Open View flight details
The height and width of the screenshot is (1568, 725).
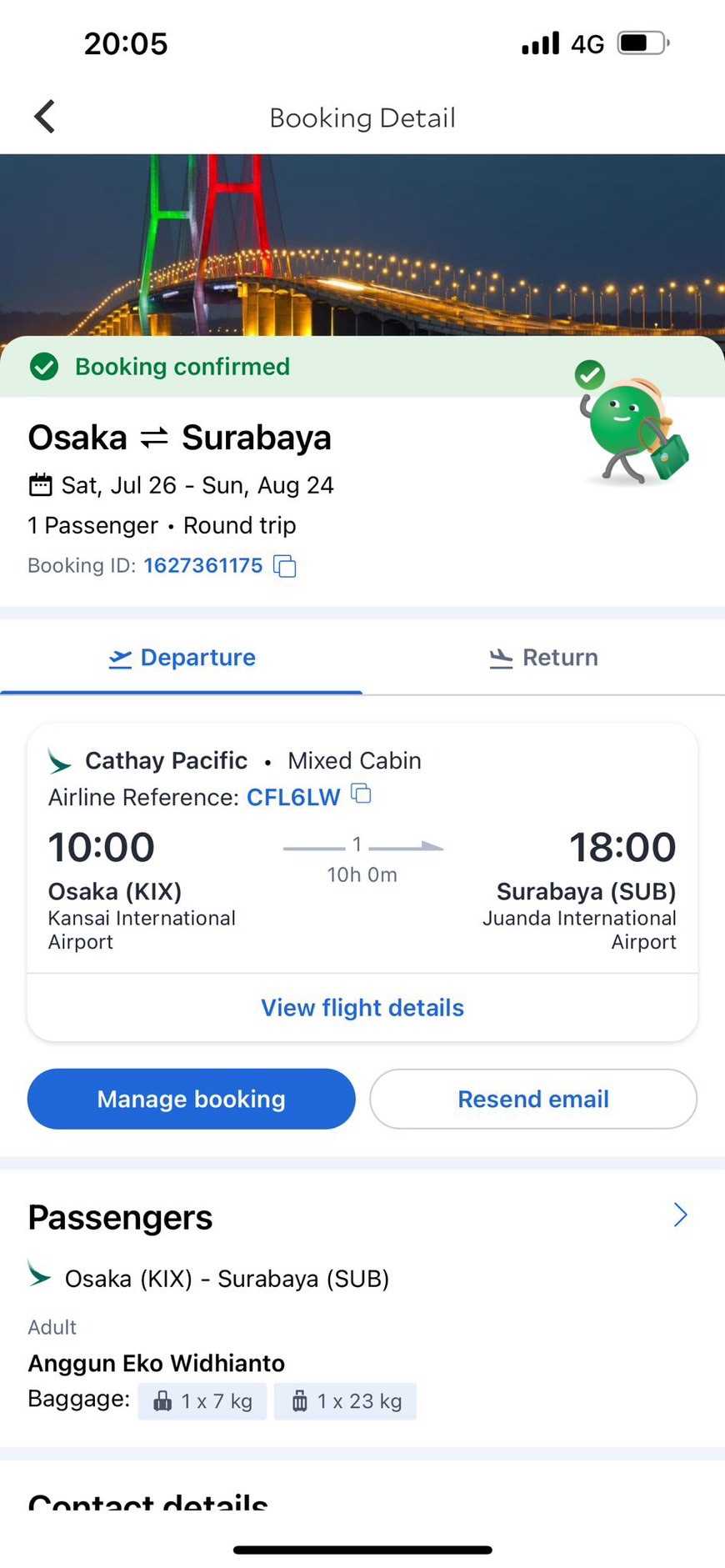point(362,1008)
